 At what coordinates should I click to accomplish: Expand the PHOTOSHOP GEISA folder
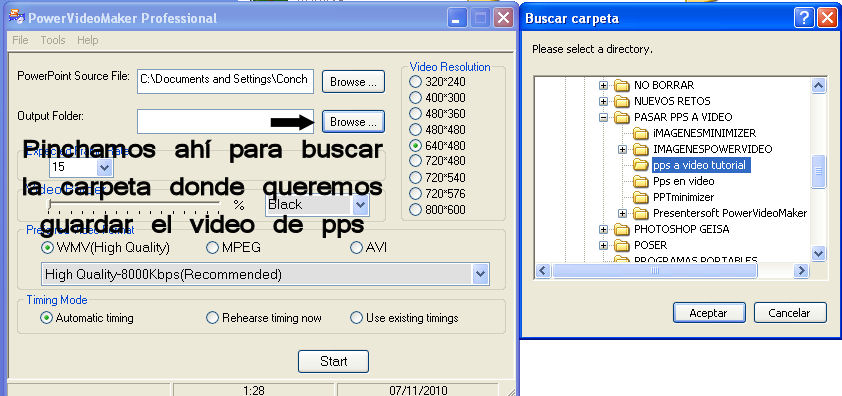pyautogui.click(x=604, y=229)
